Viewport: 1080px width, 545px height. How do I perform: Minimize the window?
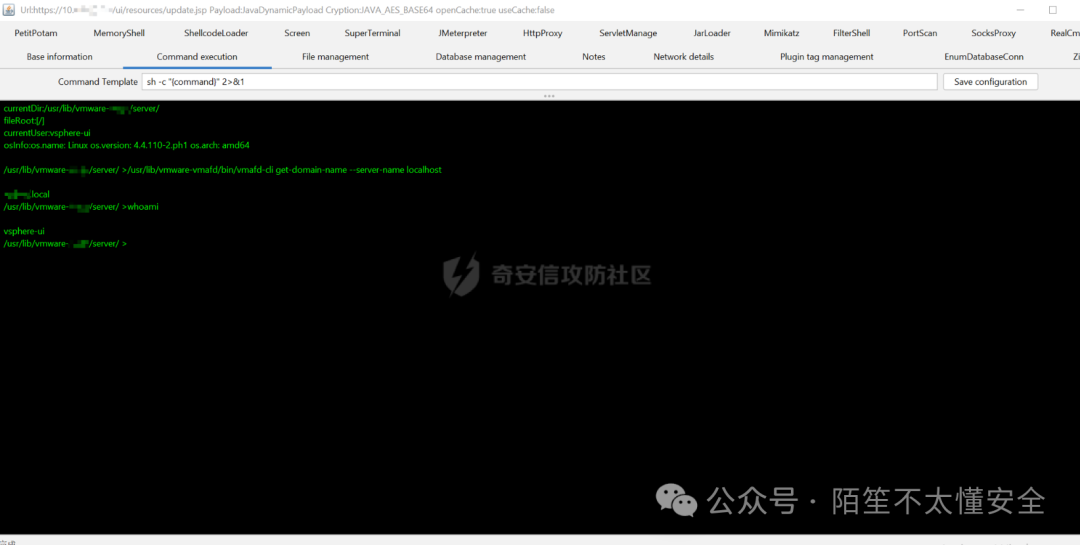1022,10
